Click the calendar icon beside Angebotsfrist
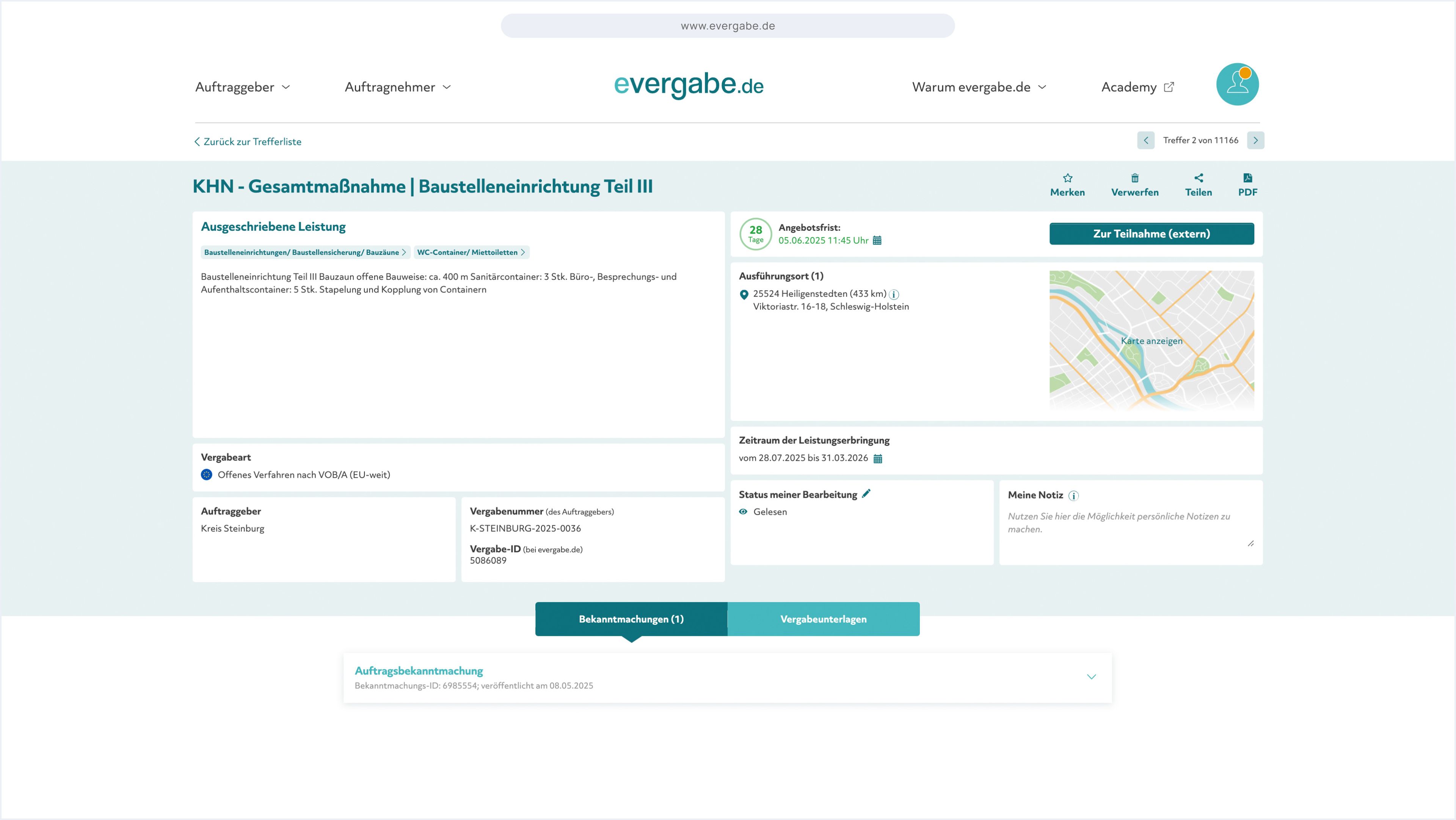The height and width of the screenshot is (820, 1456). (877, 241)
